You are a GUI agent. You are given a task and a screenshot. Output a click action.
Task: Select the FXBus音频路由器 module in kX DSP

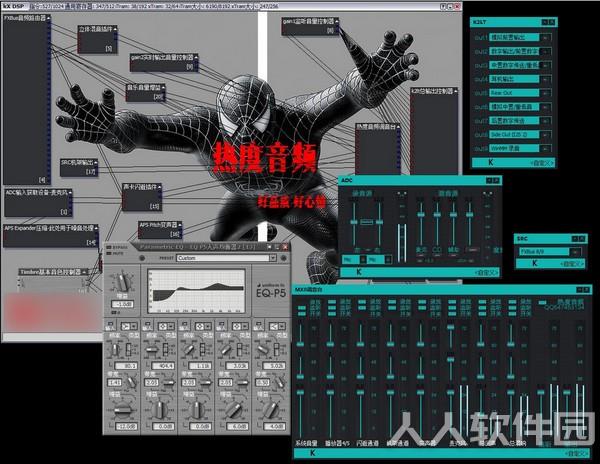(26, 99)
